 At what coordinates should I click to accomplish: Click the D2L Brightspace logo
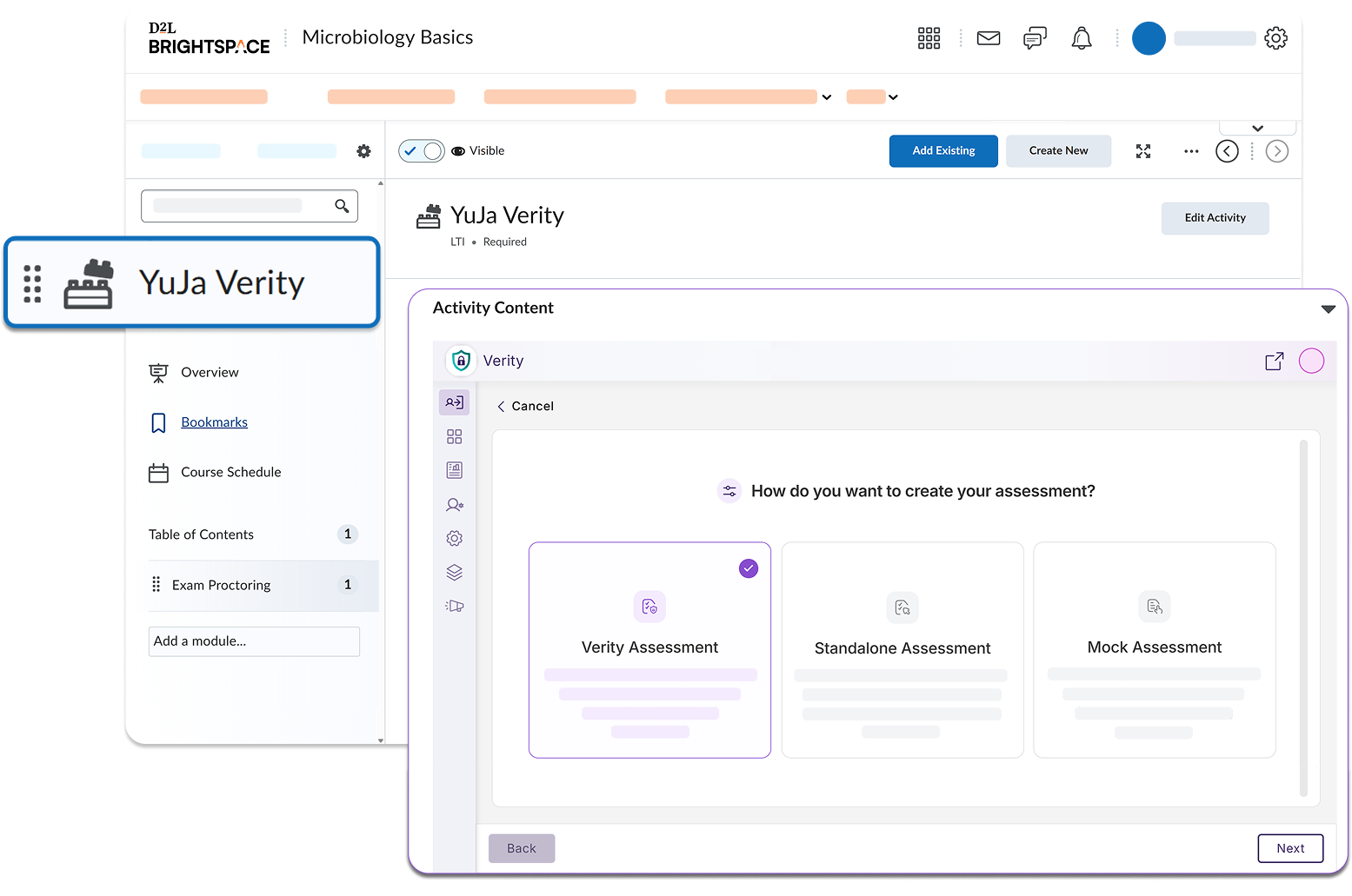click(x=209, y=39)
